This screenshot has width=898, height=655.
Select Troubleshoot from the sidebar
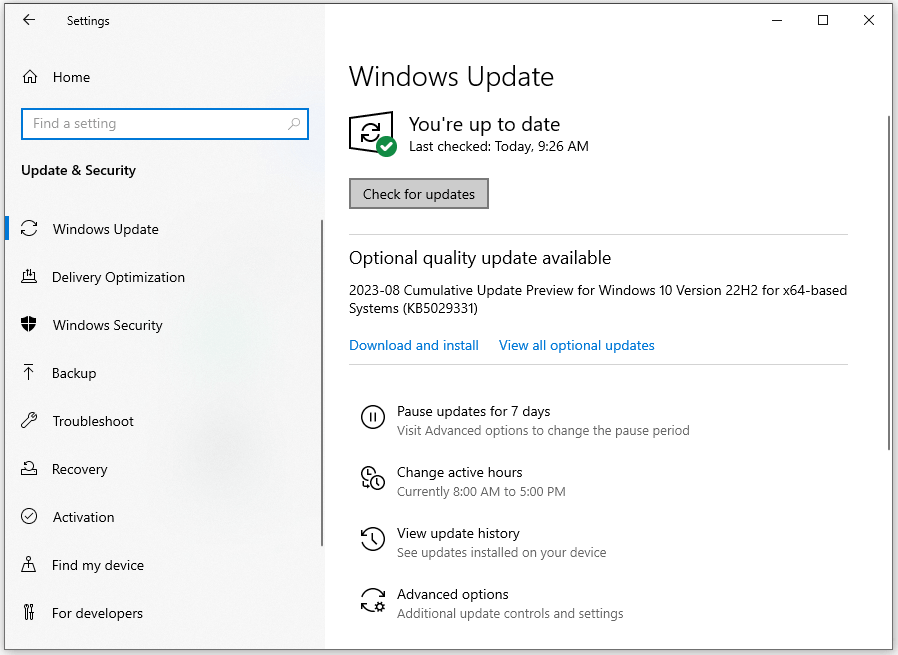[93, 421]
